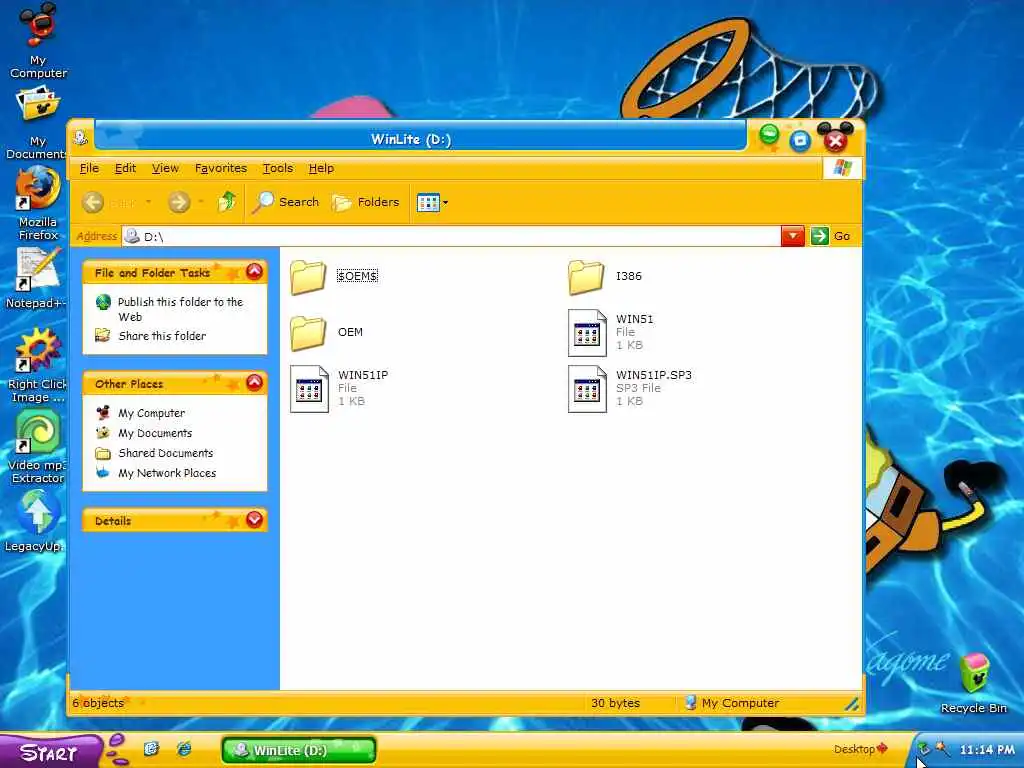The image size is (1024, 768).
Task: Expand the Details panel
Action: click(255, 520)
